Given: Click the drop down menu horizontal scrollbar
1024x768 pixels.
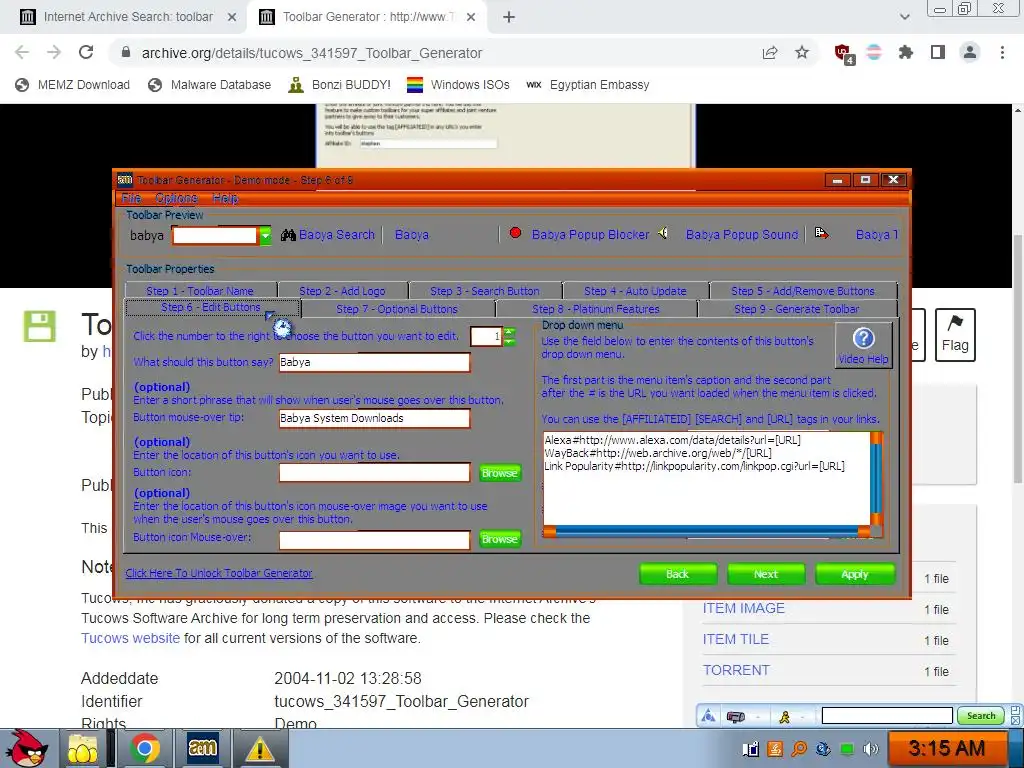Looking at the screenshot, I should pos(707,531).
